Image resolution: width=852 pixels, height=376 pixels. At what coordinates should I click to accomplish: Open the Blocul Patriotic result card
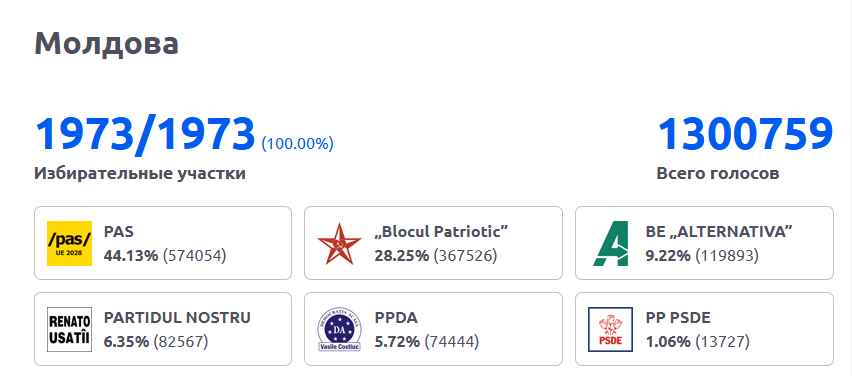tap(433, 243)
